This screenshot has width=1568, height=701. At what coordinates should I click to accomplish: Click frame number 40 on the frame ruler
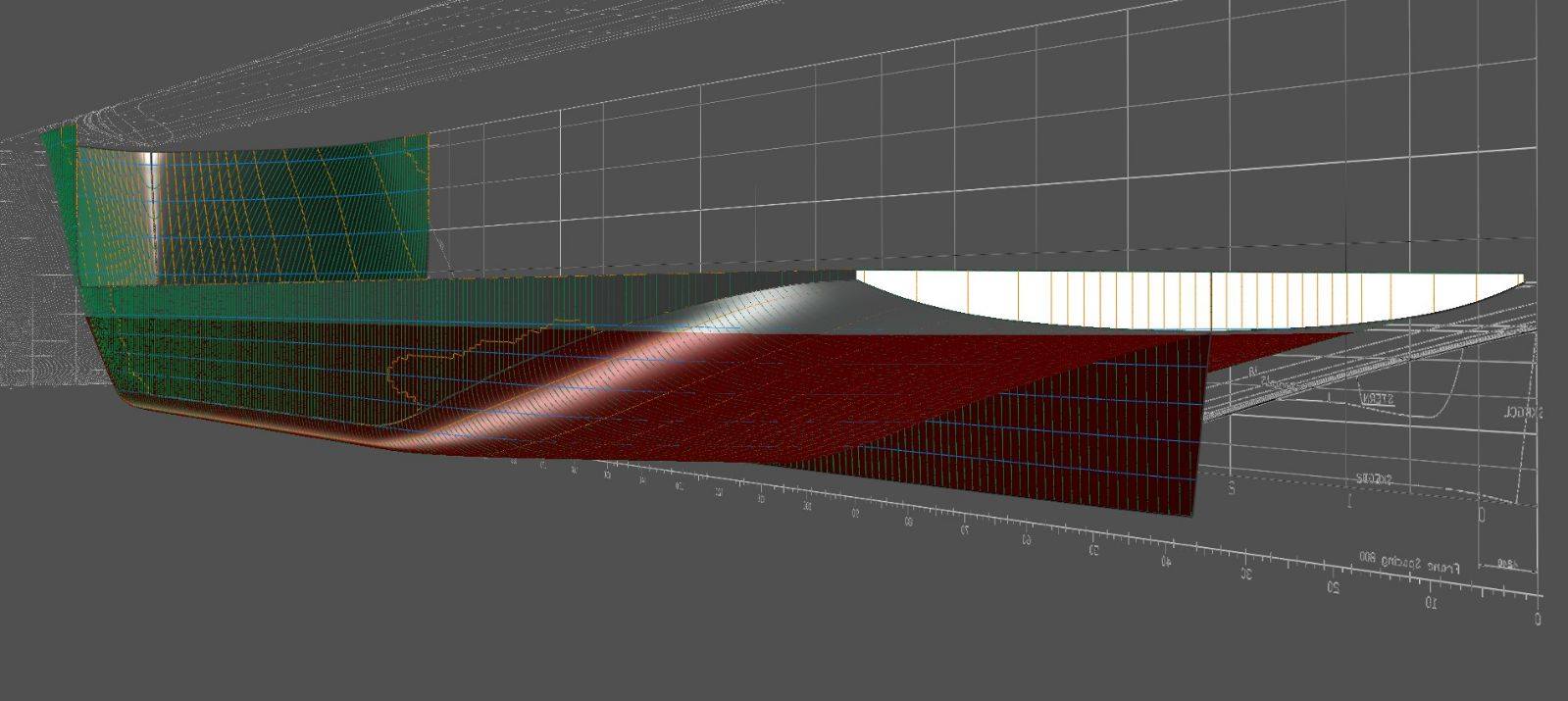(x=1166, y=562)
